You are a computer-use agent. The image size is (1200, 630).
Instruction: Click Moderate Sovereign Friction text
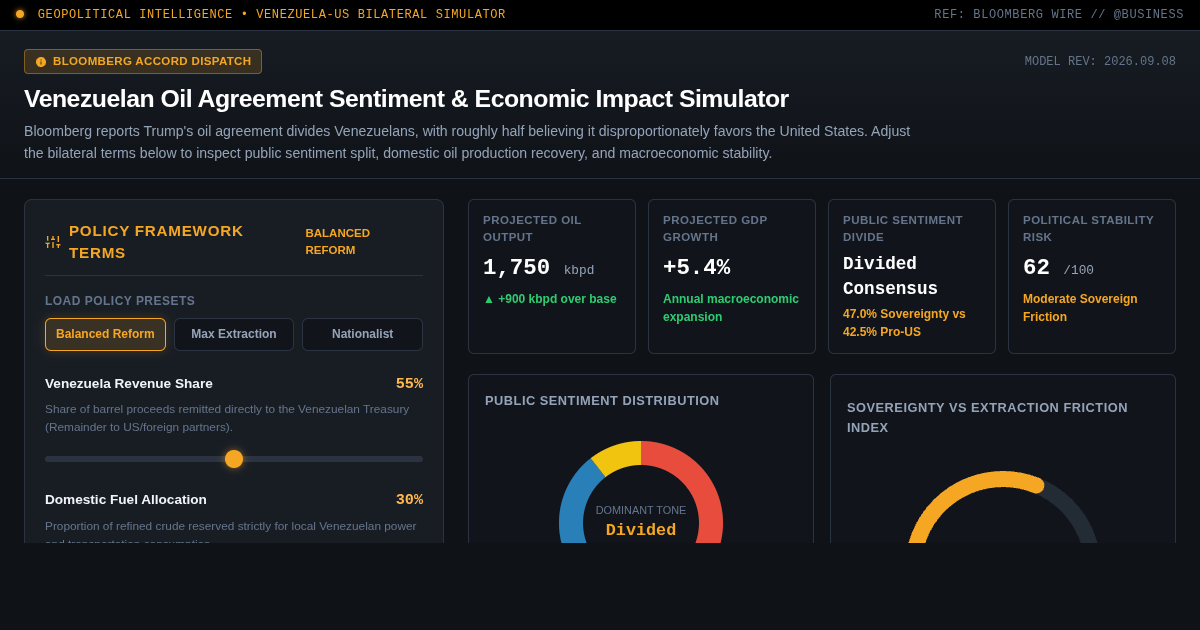1080,308
